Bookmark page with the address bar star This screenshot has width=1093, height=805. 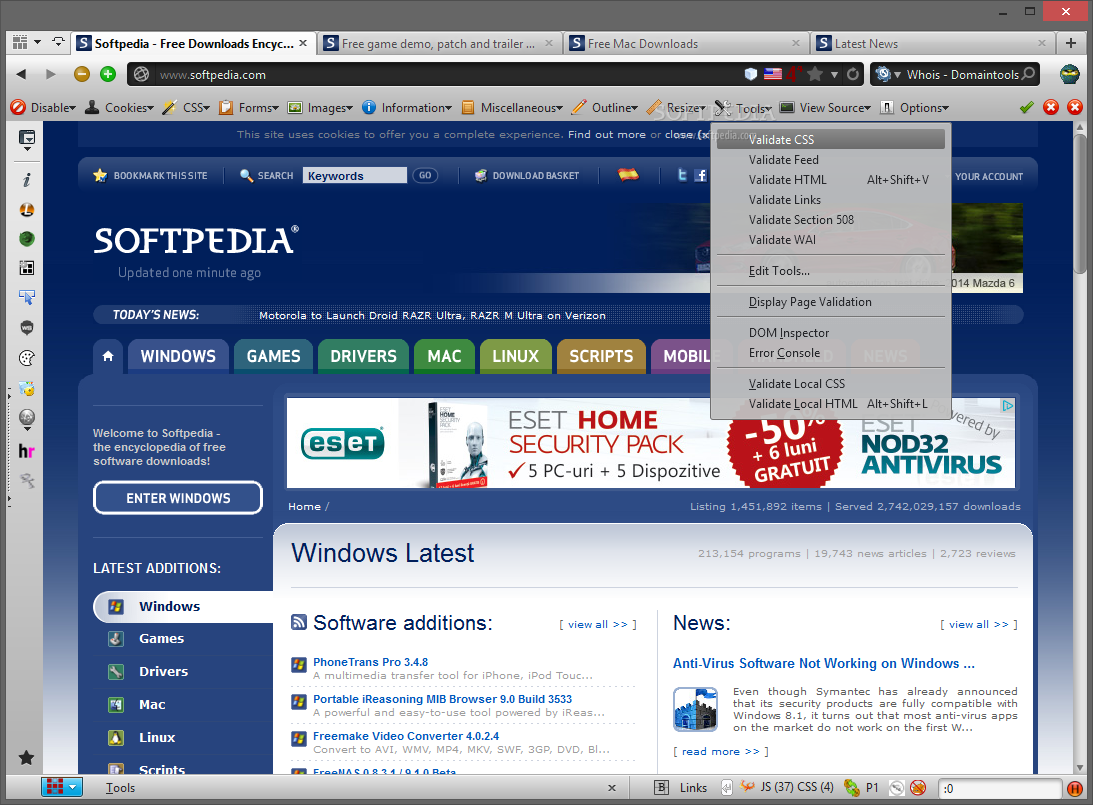815,74
